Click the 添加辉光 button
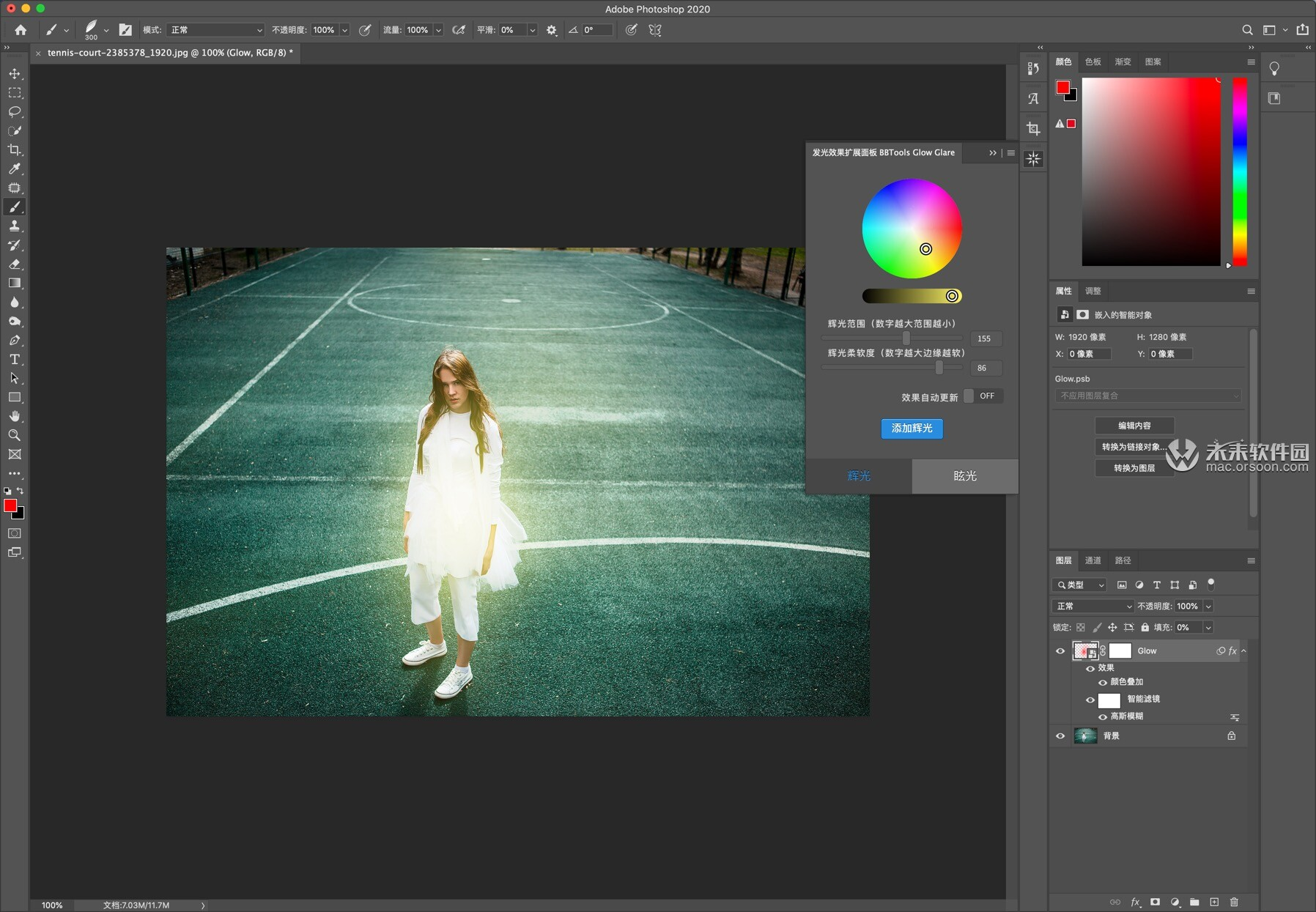 (912, 429)
